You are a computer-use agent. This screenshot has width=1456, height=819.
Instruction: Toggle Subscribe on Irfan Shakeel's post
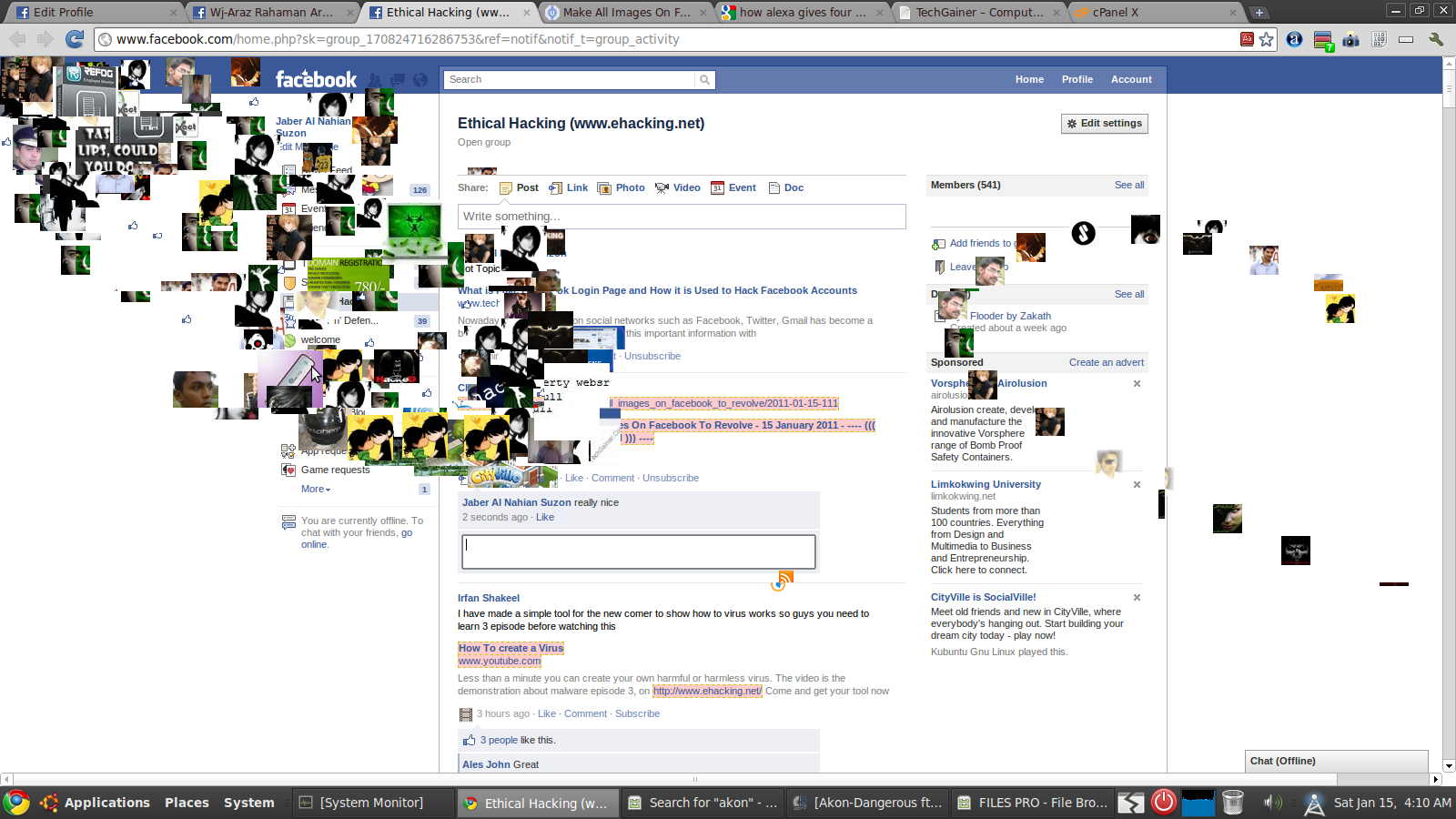[637, 714]
